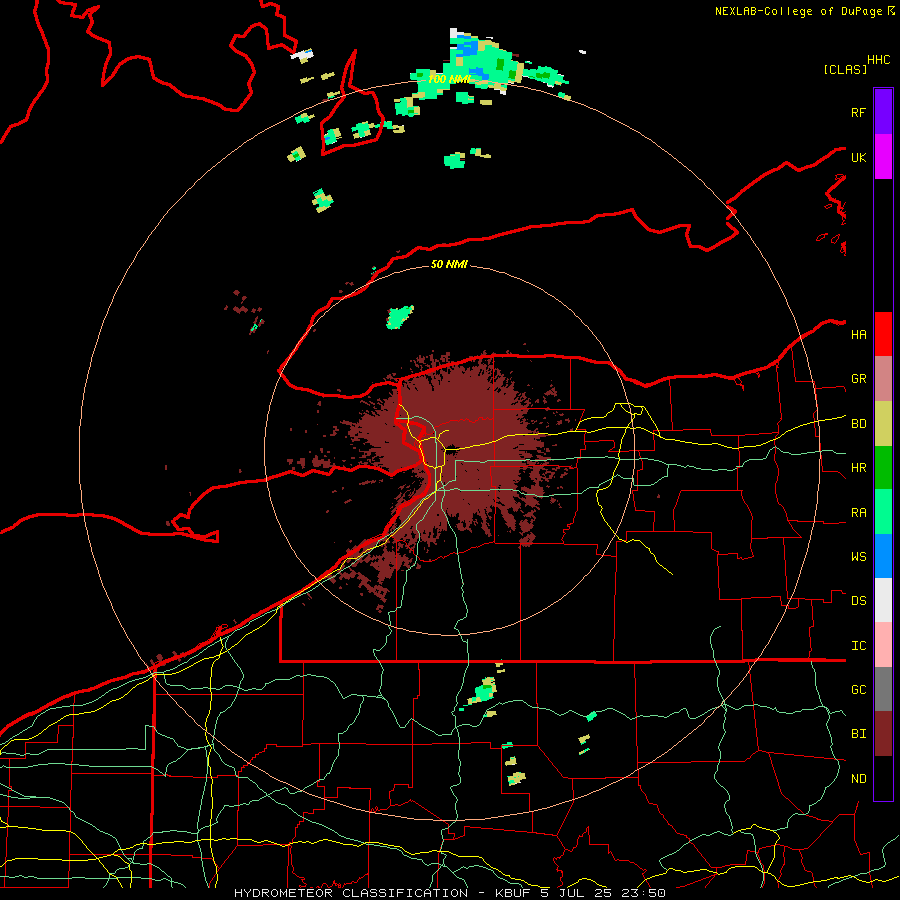Click the HHC title above legend
900x900 pixels.
click(878, 60)
